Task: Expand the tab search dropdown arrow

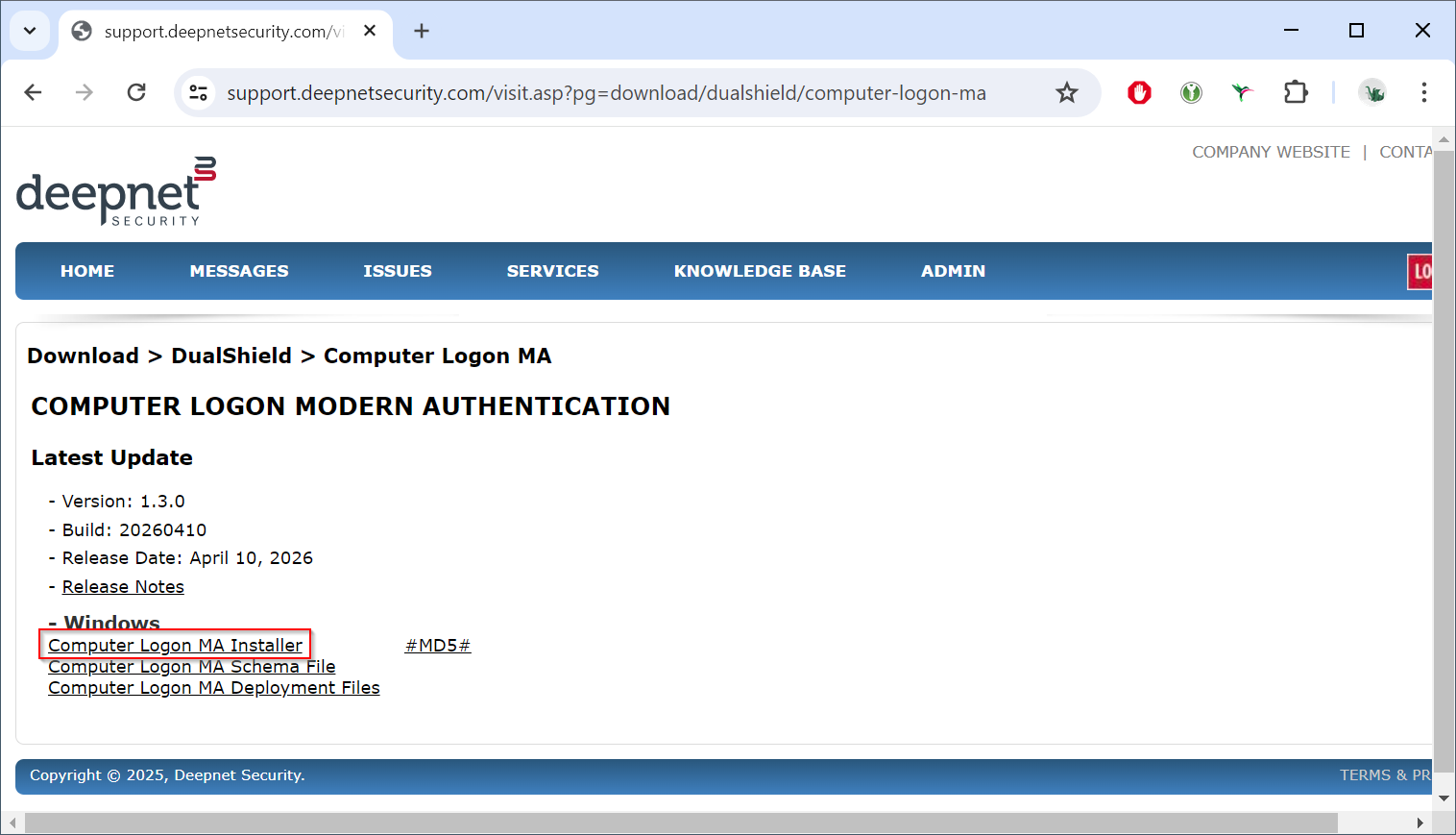Action: click(x=30, y=31)
